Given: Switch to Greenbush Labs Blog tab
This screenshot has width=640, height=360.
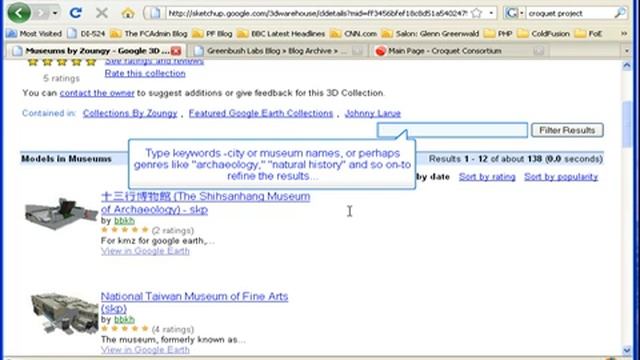Looking at the screenshot, I should pos(278,51).
